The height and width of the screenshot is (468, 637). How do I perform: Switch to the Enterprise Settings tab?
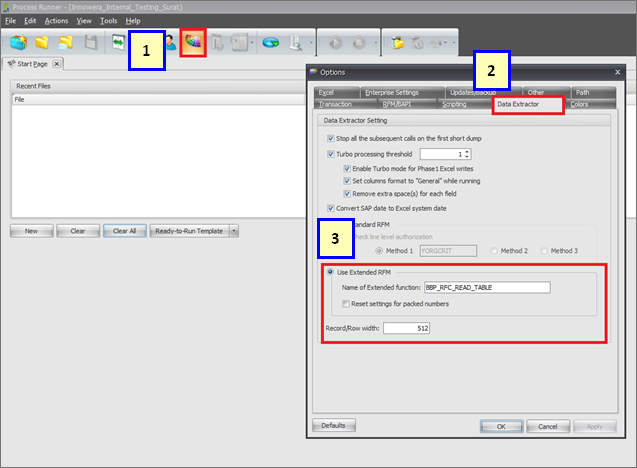point(391,92)
